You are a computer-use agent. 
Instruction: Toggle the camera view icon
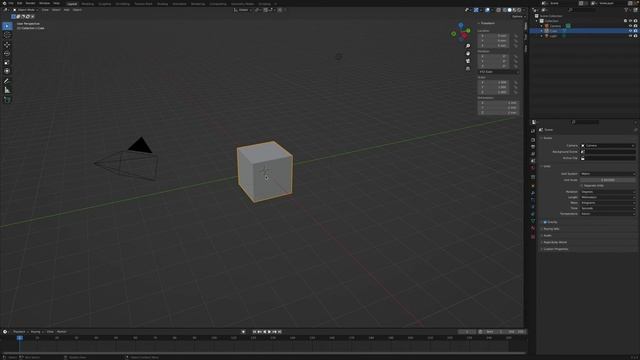pyautogui.click(x=468, y=61)
